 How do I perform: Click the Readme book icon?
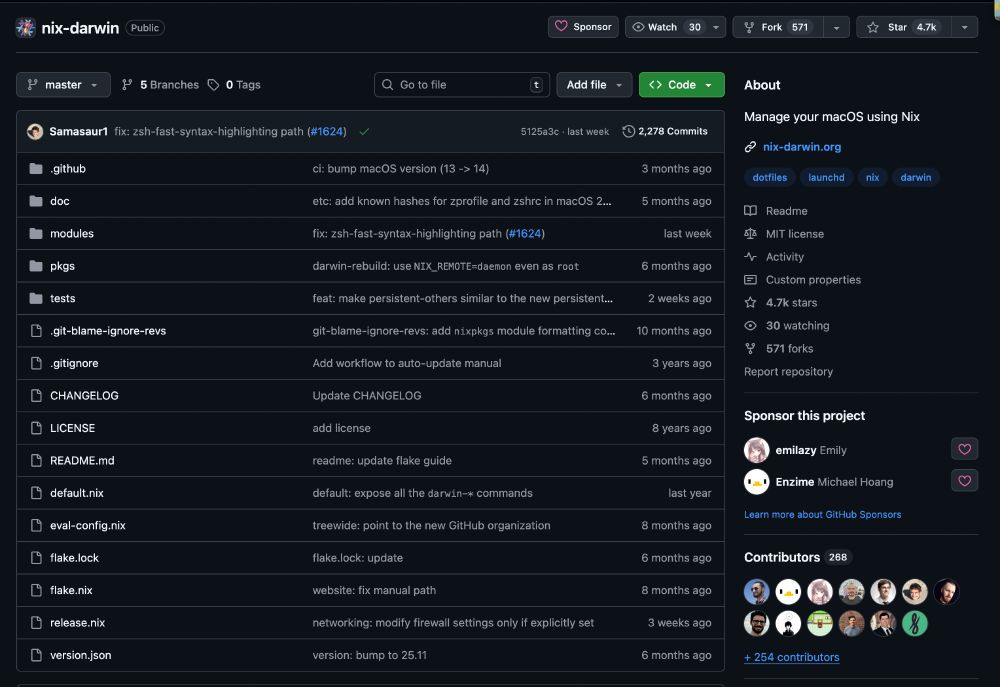point(751,211)
